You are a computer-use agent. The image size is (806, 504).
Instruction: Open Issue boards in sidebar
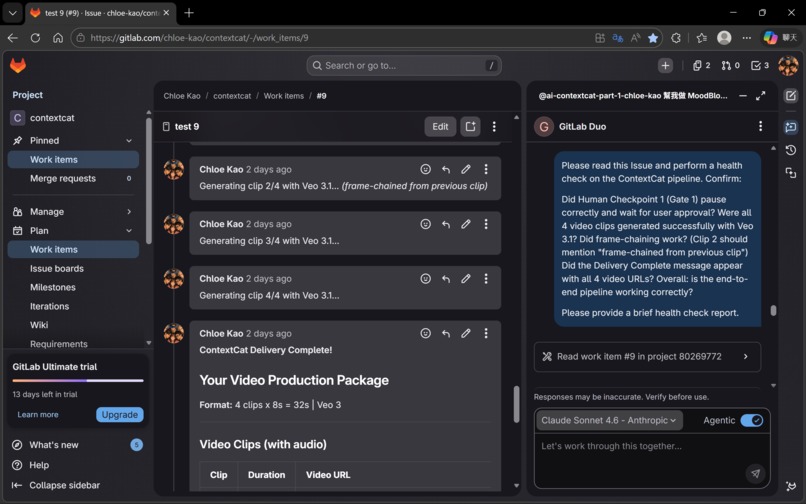pyautogui.click(x=73, y=268)
